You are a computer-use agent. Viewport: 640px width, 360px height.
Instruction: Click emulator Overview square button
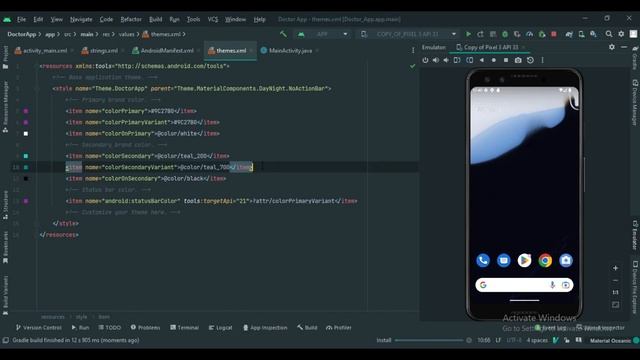click(506, 60)
